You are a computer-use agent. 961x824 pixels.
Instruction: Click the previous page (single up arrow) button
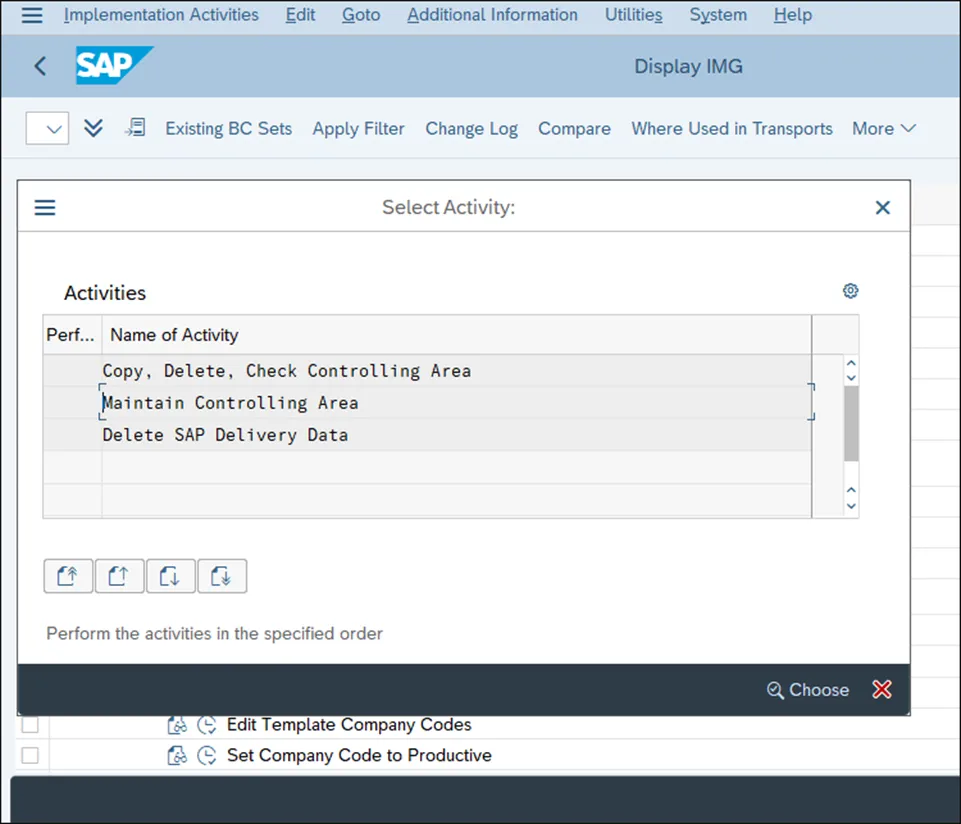coord(119,576)
